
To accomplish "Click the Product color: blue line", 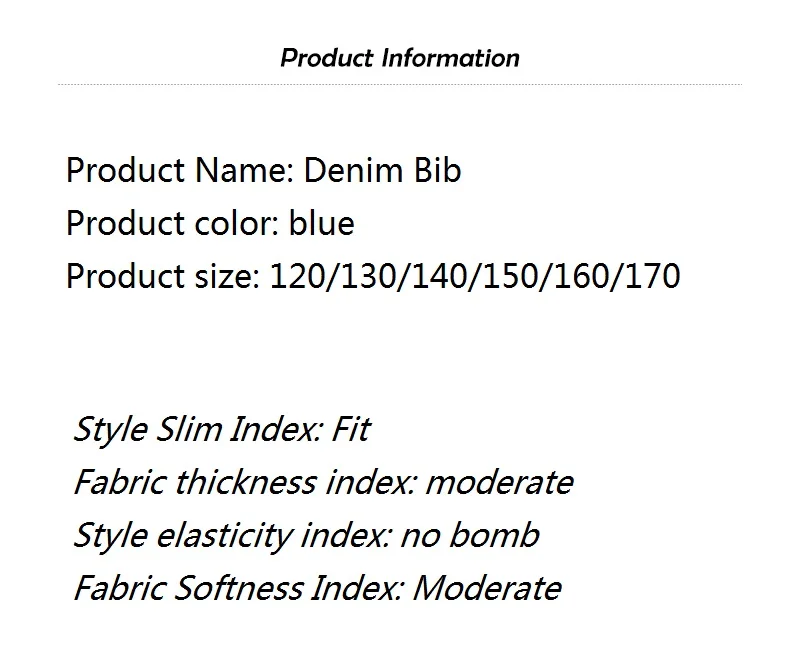I will [210, 223].
